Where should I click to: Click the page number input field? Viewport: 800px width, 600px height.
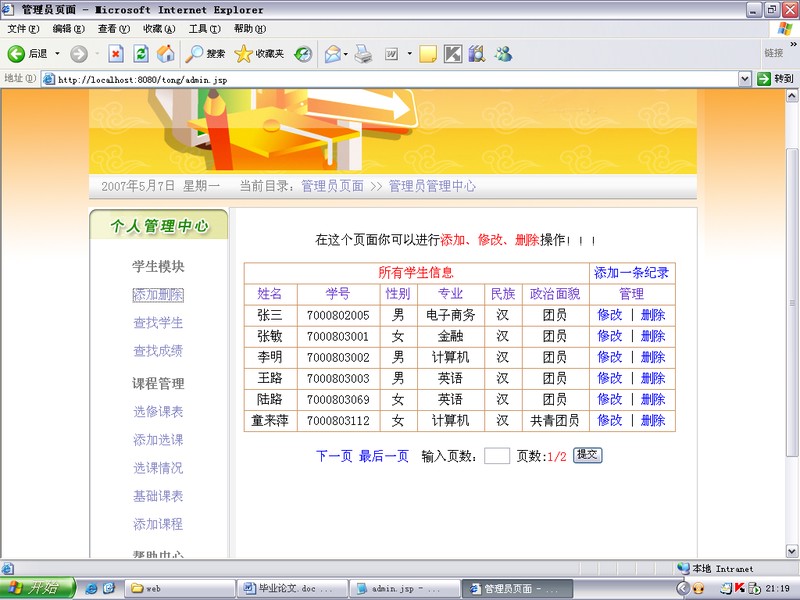pos(496,456)
